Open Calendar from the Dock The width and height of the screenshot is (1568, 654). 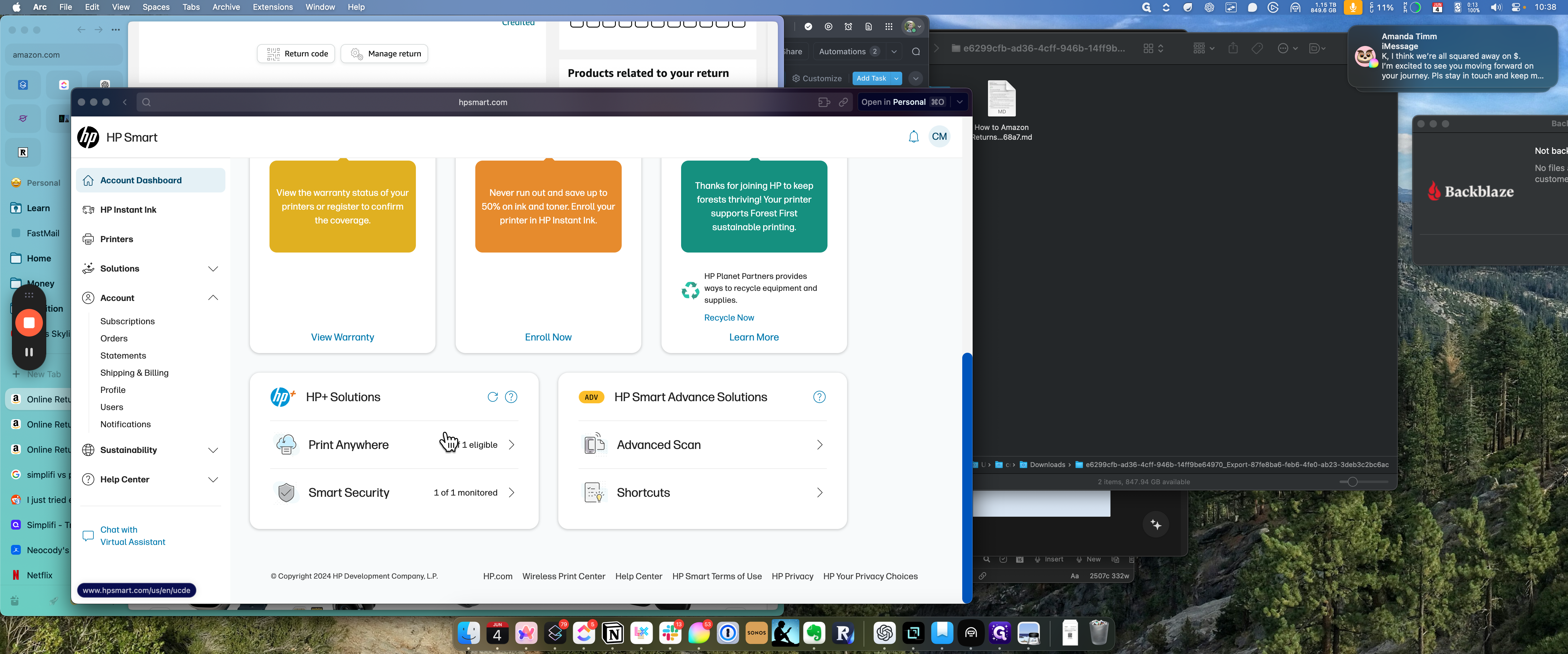497,633
